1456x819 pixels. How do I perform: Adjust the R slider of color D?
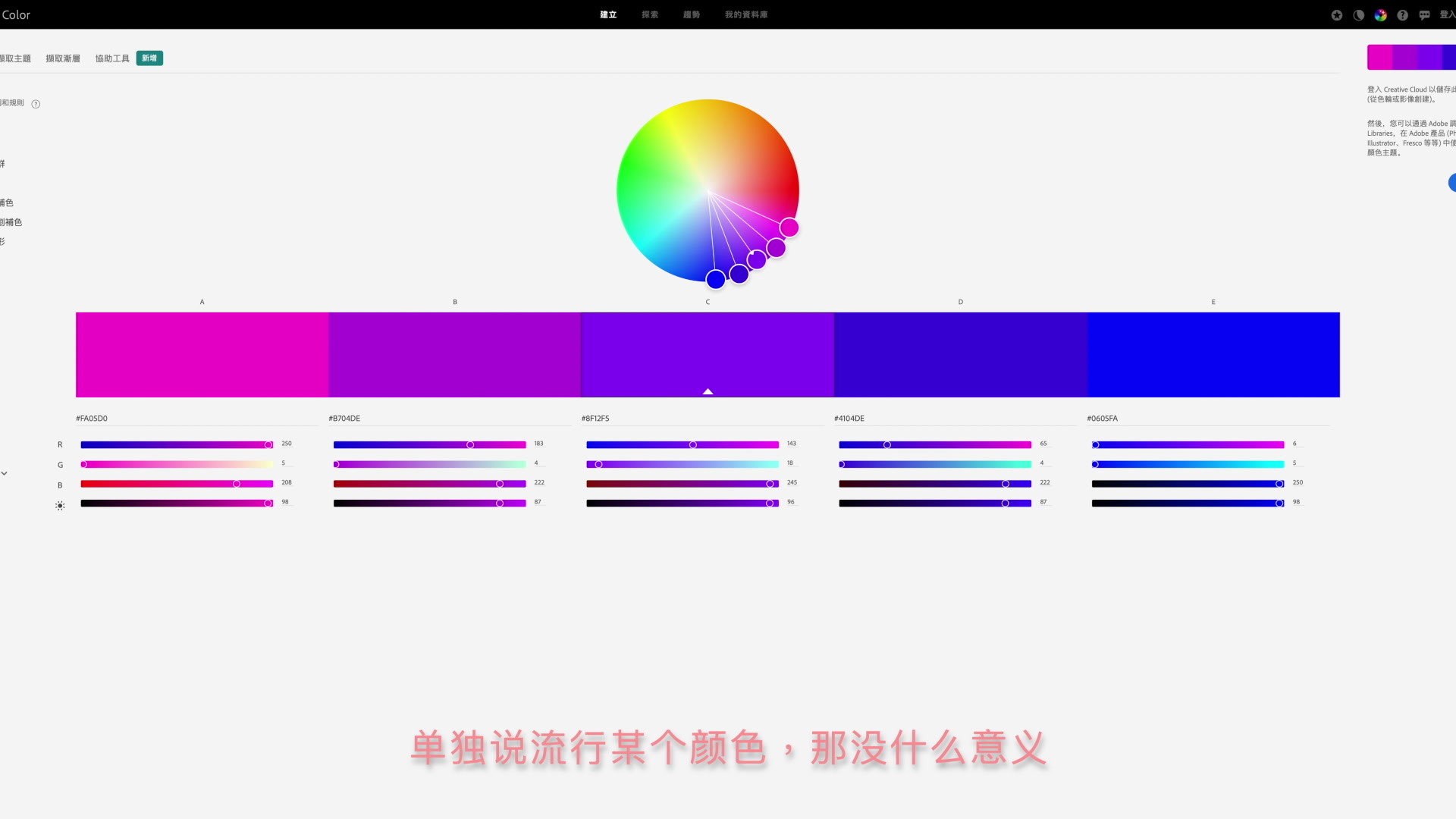935,445
